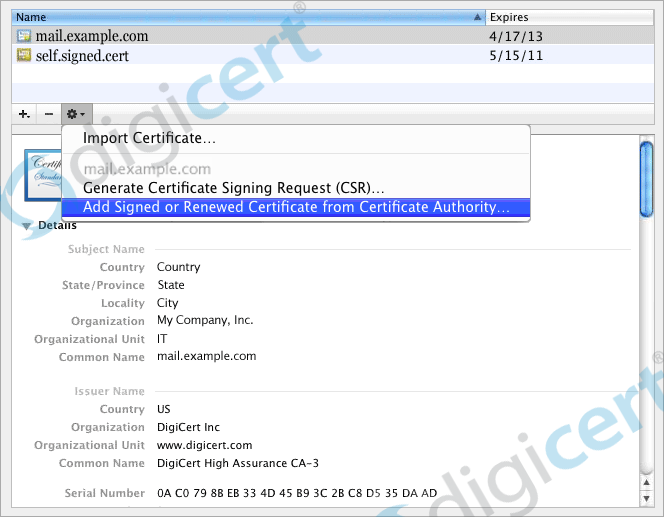Select the mail.example.com row in certificate list
The image size is (664, 517).
click(x=250, y=36)
